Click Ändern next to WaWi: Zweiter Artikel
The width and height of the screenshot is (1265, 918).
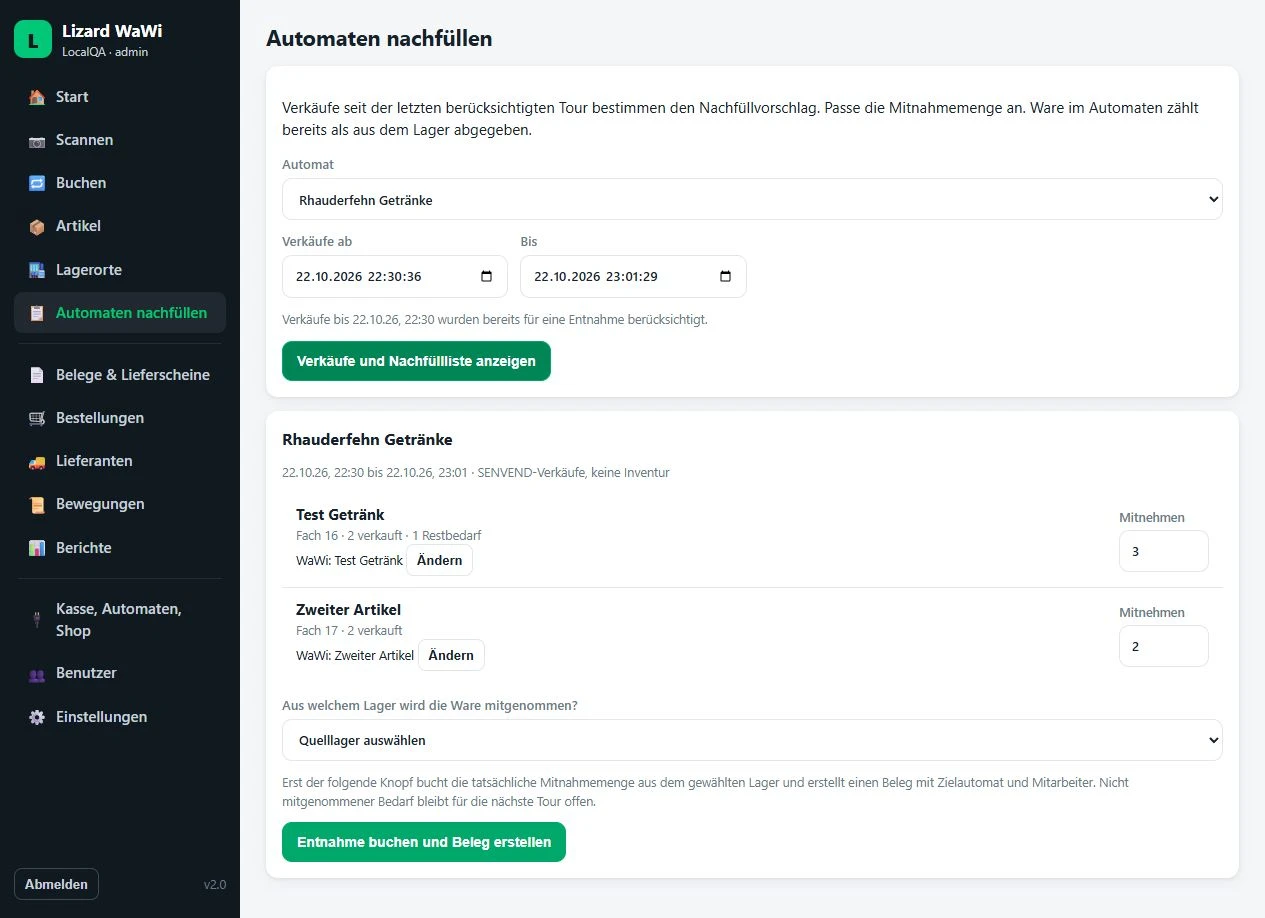tap(451, 655)
